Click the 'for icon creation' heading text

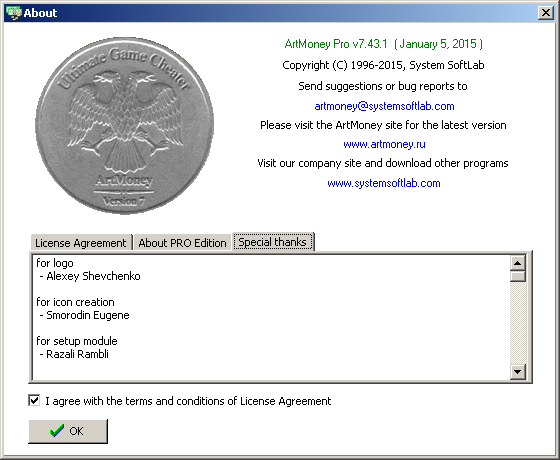point(75,302)
